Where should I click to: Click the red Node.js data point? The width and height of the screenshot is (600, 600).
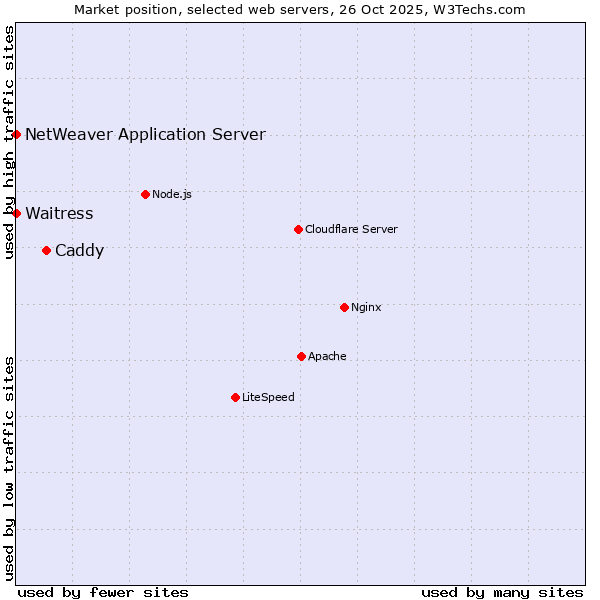pos(145,194)
